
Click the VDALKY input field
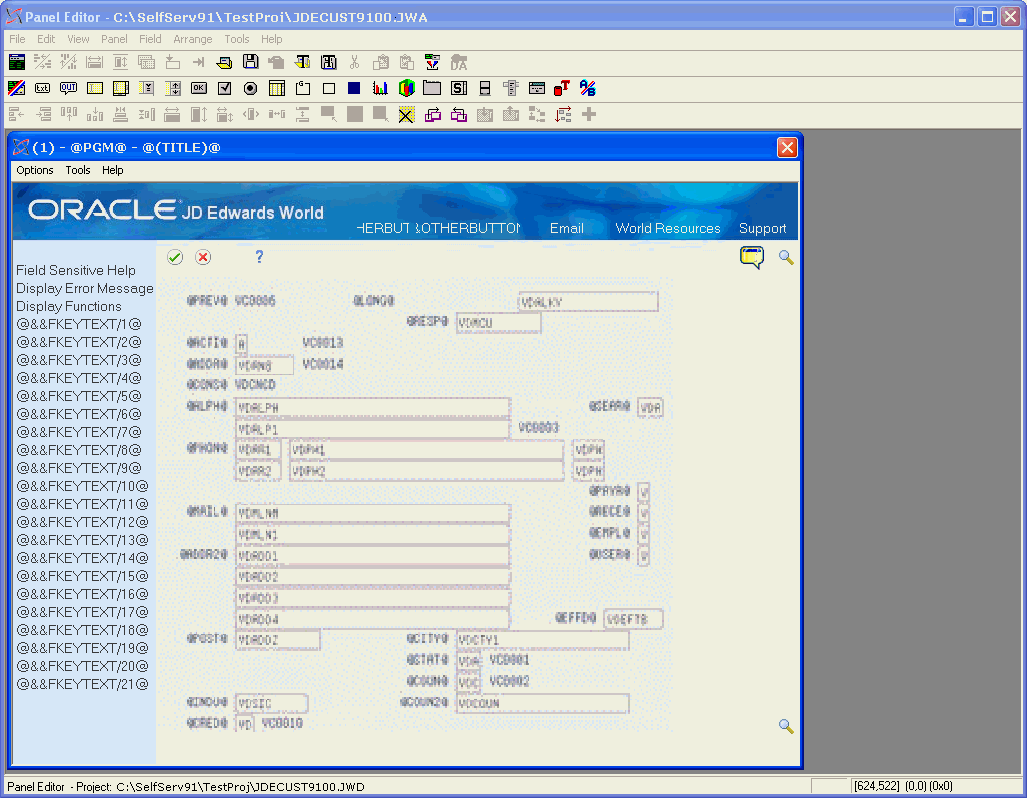pos(588,301)
